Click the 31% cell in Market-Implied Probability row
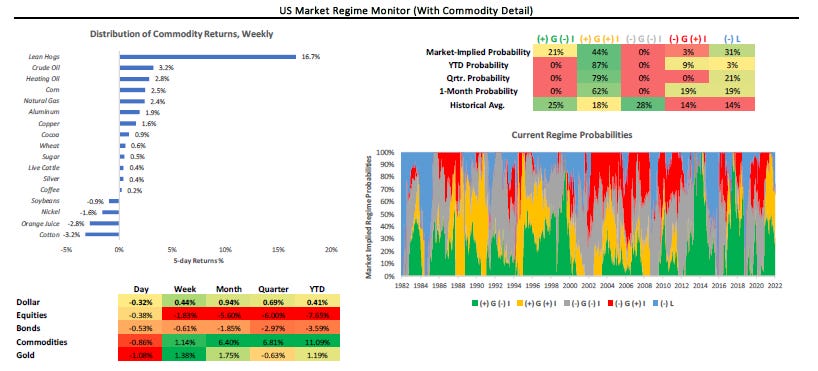The height and width of the screenshot is (371, 818). (x=732, y=52)
